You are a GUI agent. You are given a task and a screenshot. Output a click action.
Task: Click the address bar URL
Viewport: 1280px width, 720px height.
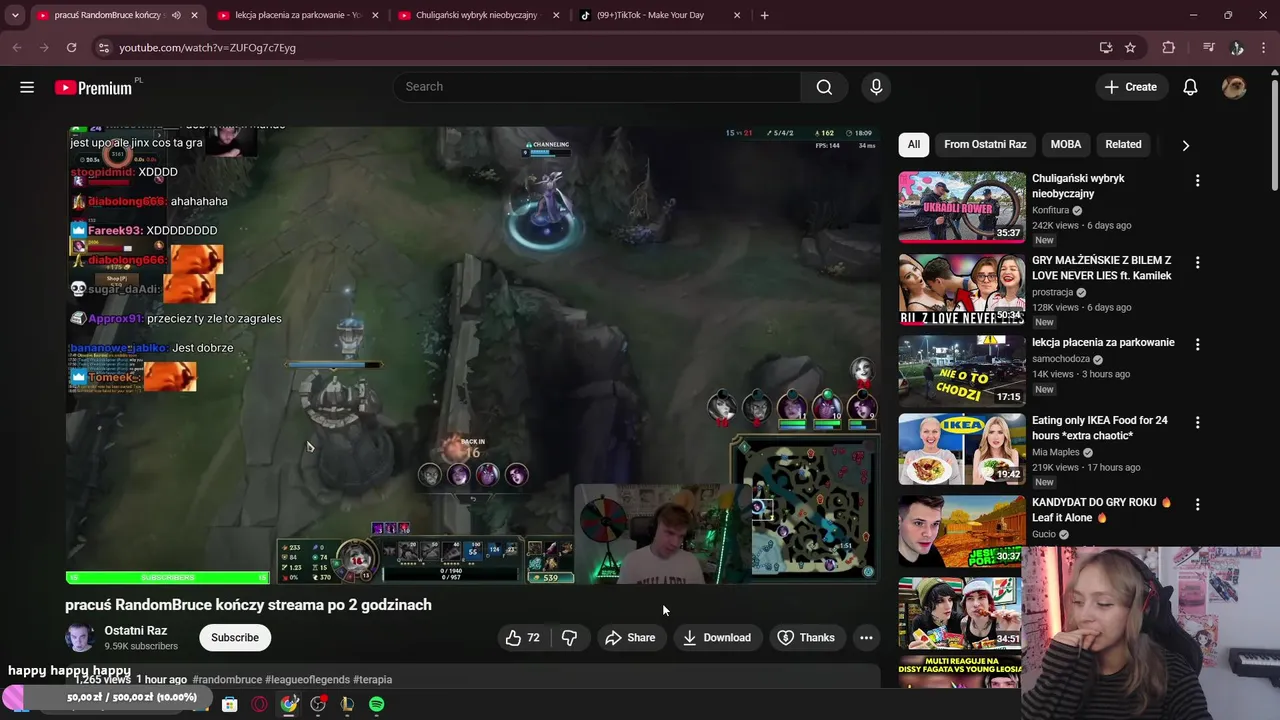207,47
